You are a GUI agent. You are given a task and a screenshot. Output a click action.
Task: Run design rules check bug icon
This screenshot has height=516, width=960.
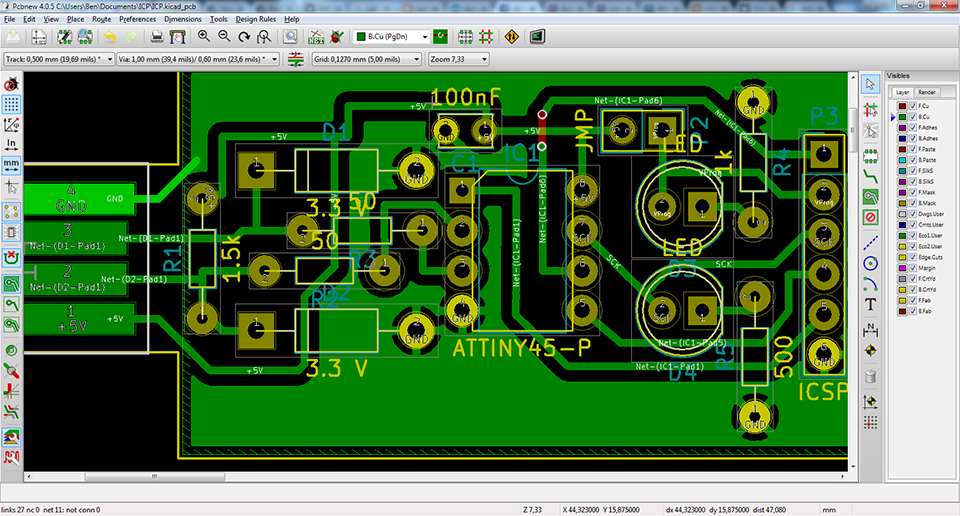point(336,37)
